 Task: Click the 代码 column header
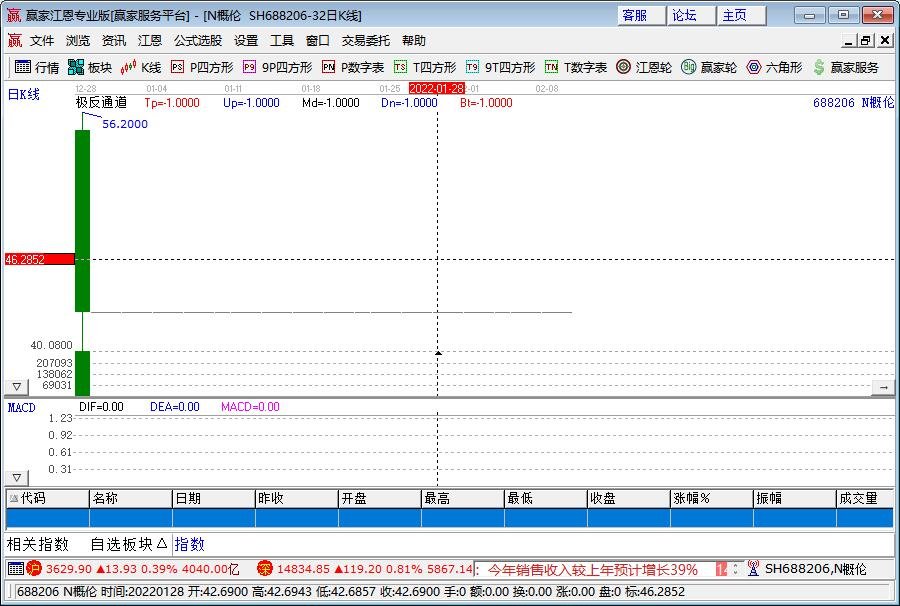pos(48,499)
